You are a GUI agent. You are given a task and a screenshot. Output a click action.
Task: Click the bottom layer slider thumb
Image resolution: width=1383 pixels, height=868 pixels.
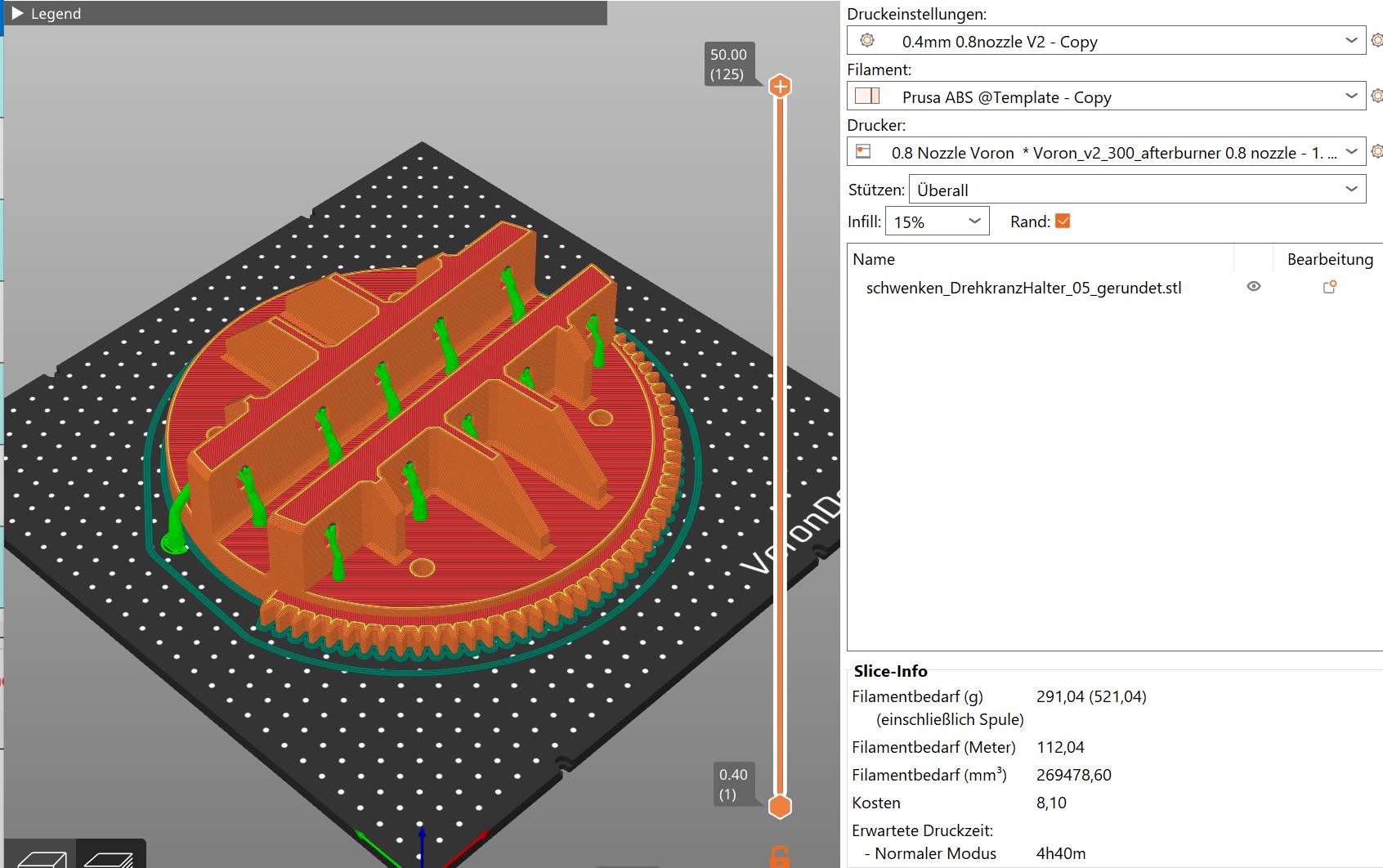click(x=781, y=807)
